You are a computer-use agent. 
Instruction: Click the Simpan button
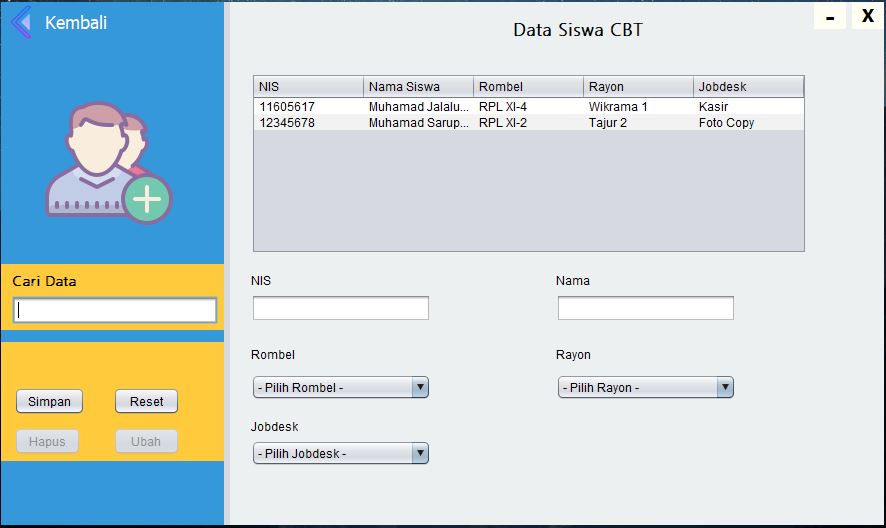point(50,401)
